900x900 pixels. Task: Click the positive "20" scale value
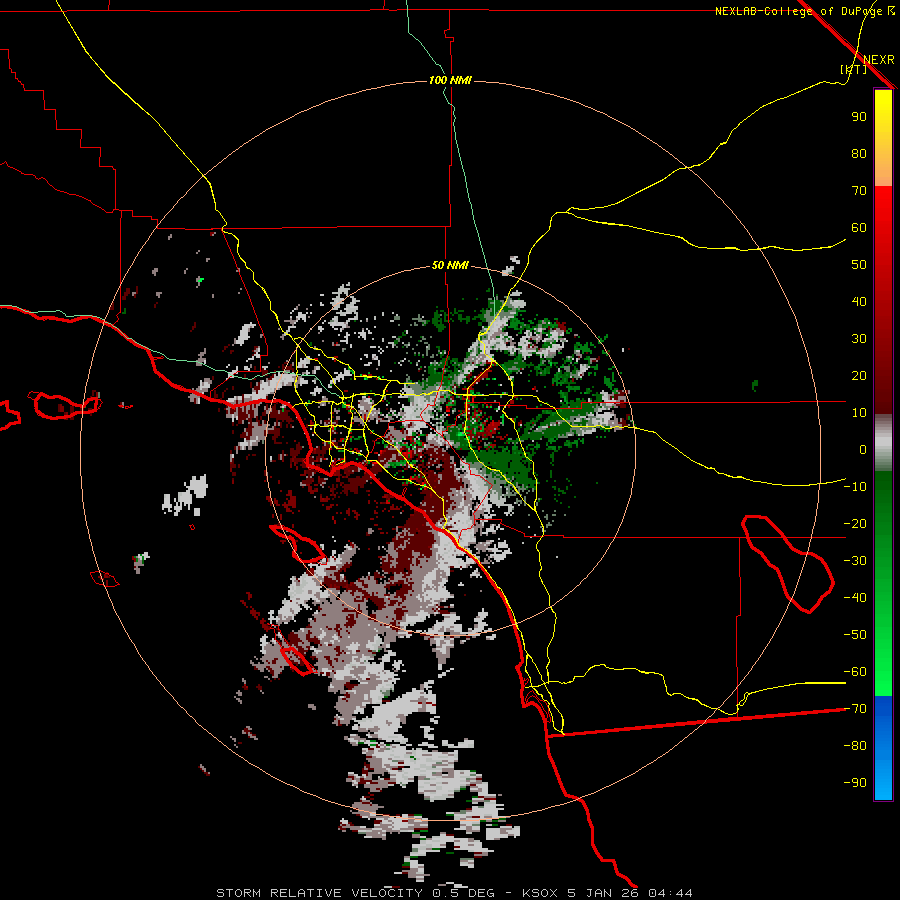click(859, 375)
